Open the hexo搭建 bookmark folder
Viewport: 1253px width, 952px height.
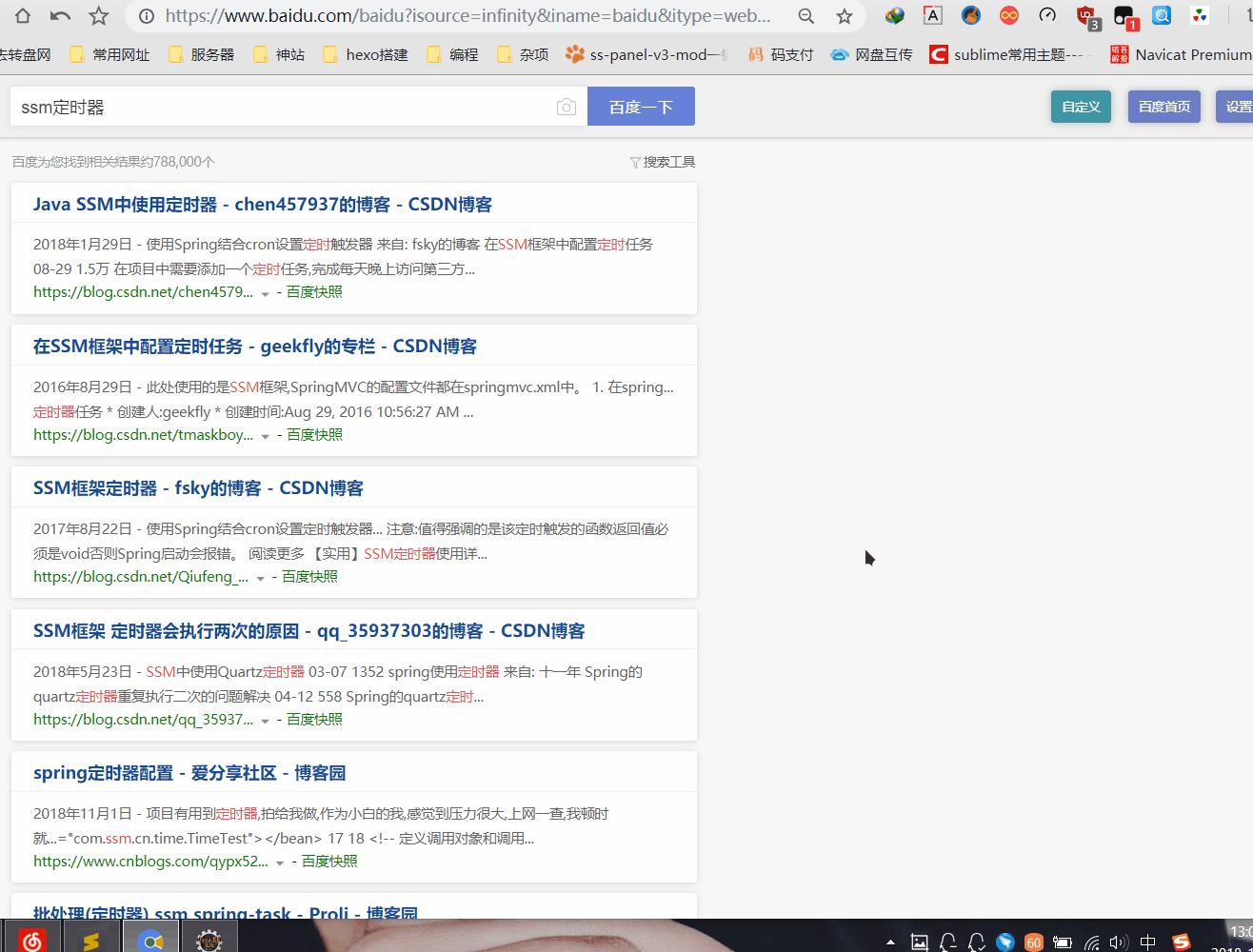366,54
